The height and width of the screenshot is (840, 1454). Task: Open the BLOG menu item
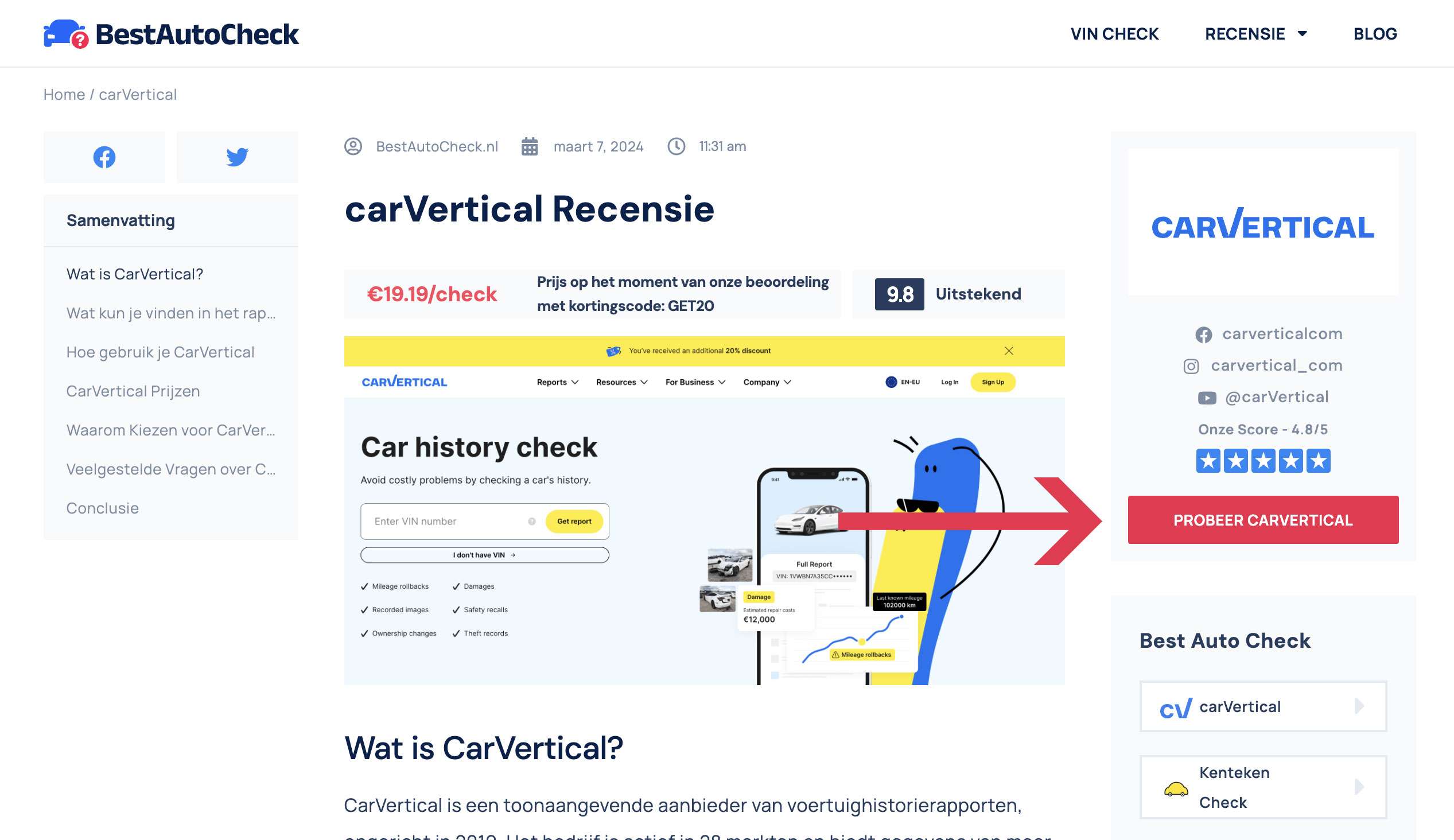click(1375, 34)
